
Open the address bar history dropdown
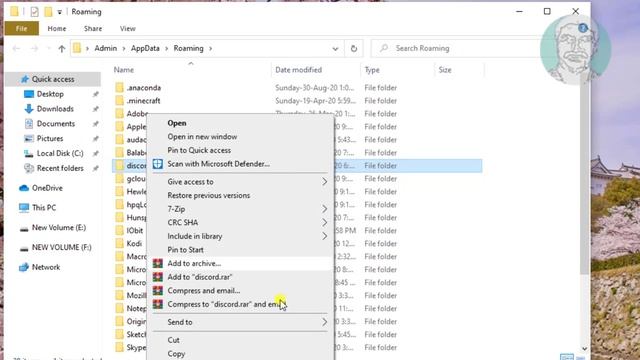coord(335,49)
